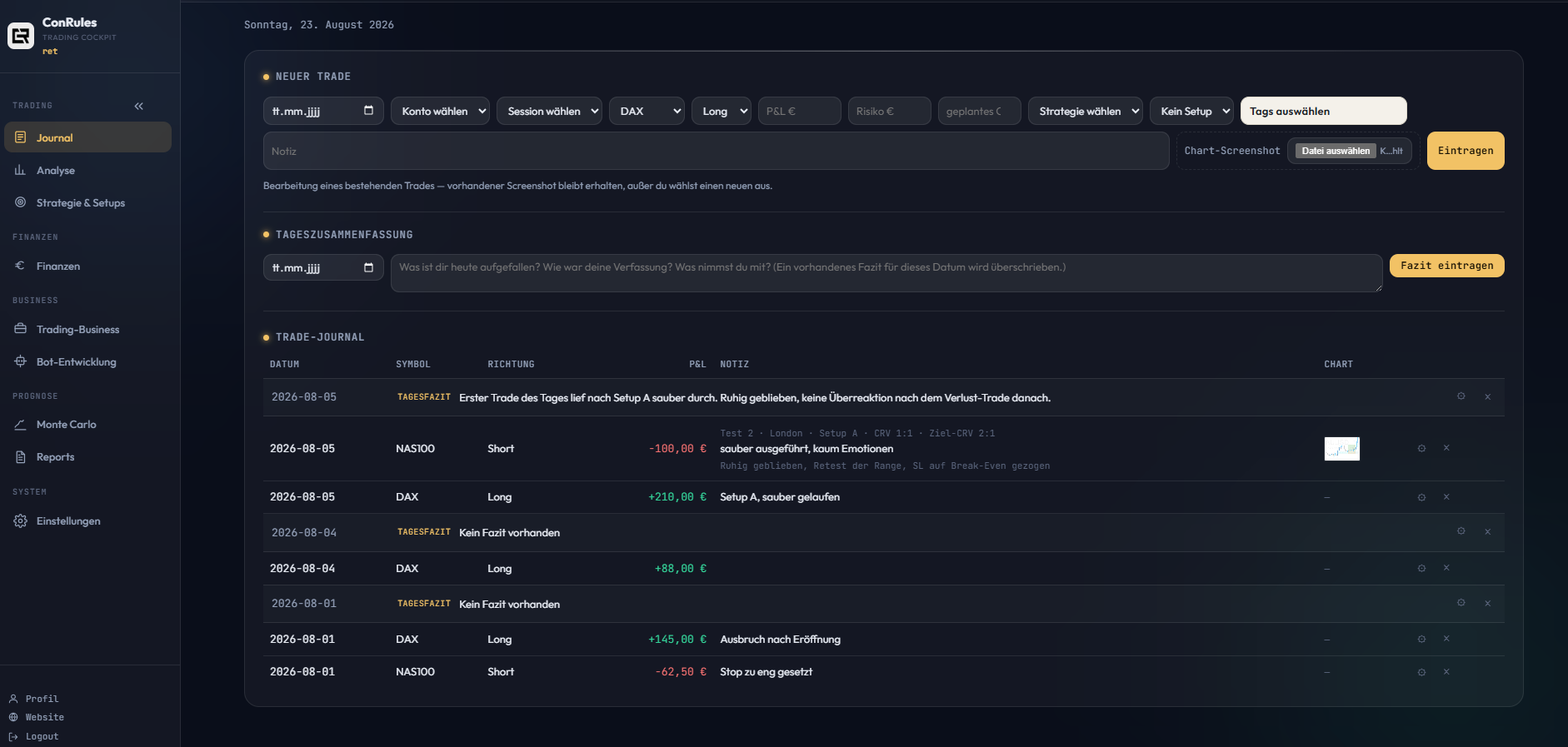
Task: Click the SYMBOL column header
Action: tap(413, 364)
